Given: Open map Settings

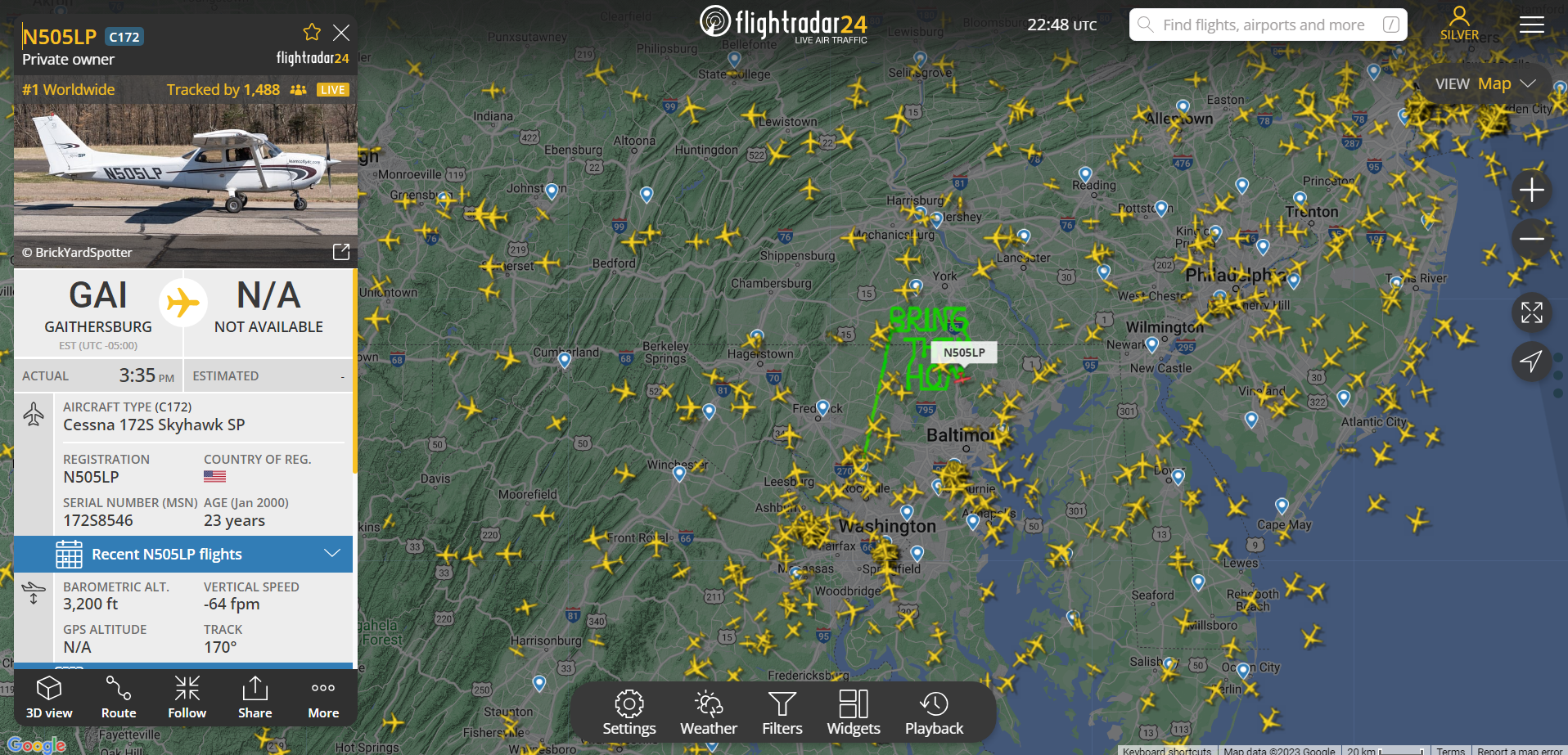Looking at the screenshot, I should pyautogui.click(x=629, y=712).
